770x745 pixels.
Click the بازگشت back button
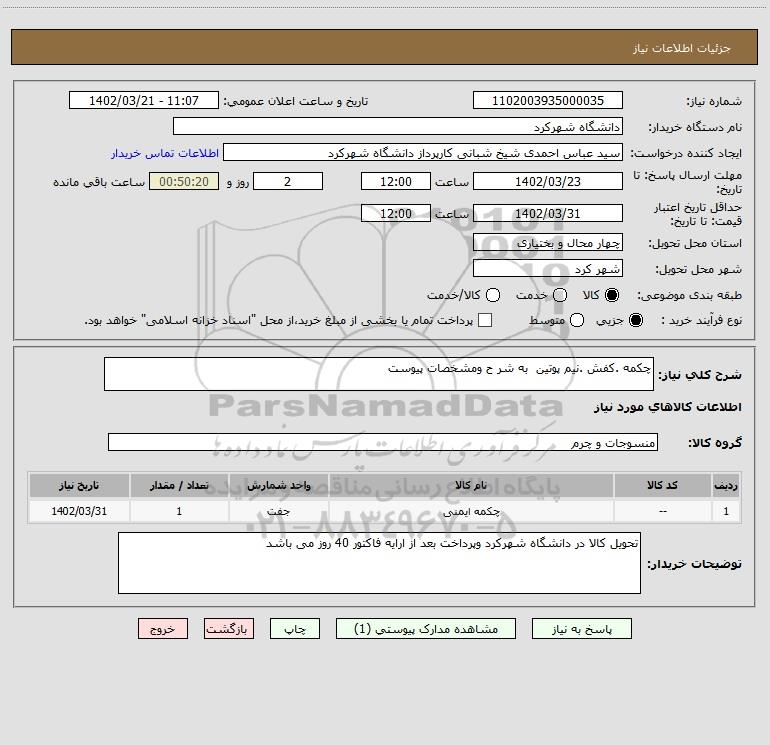pos(229,629)
